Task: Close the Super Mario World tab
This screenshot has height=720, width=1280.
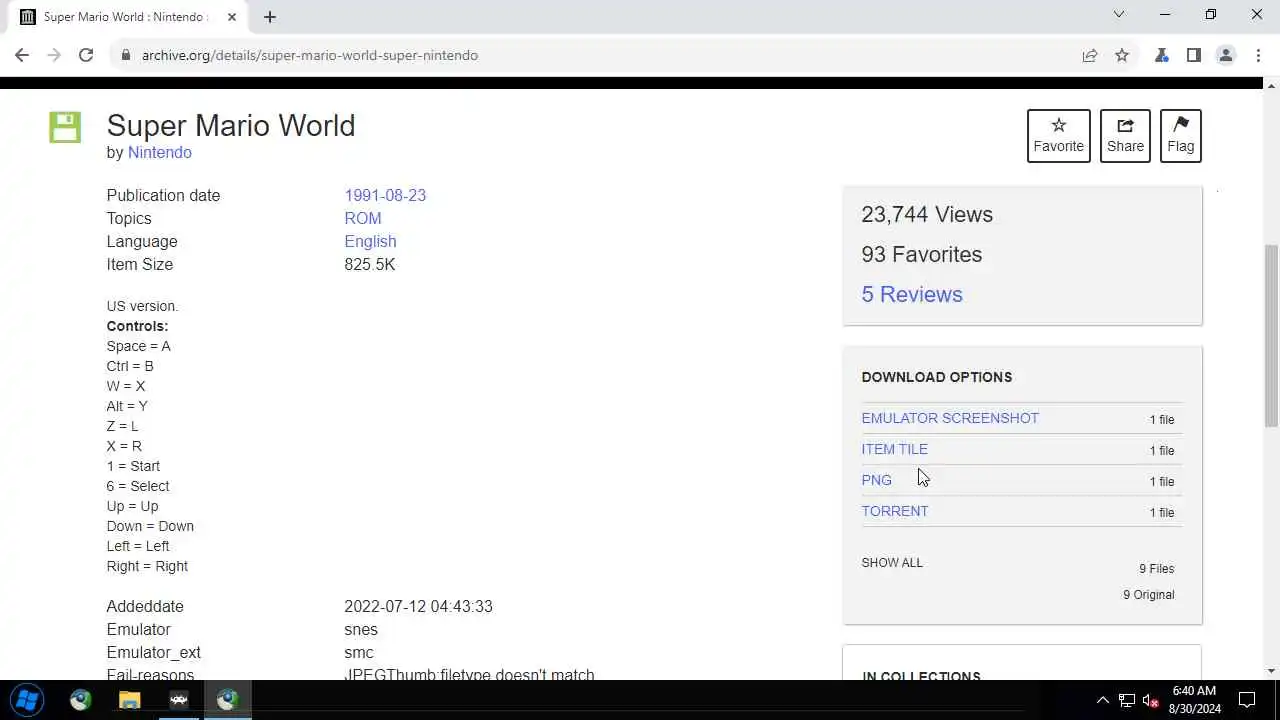Action: [x=232, y=17]
